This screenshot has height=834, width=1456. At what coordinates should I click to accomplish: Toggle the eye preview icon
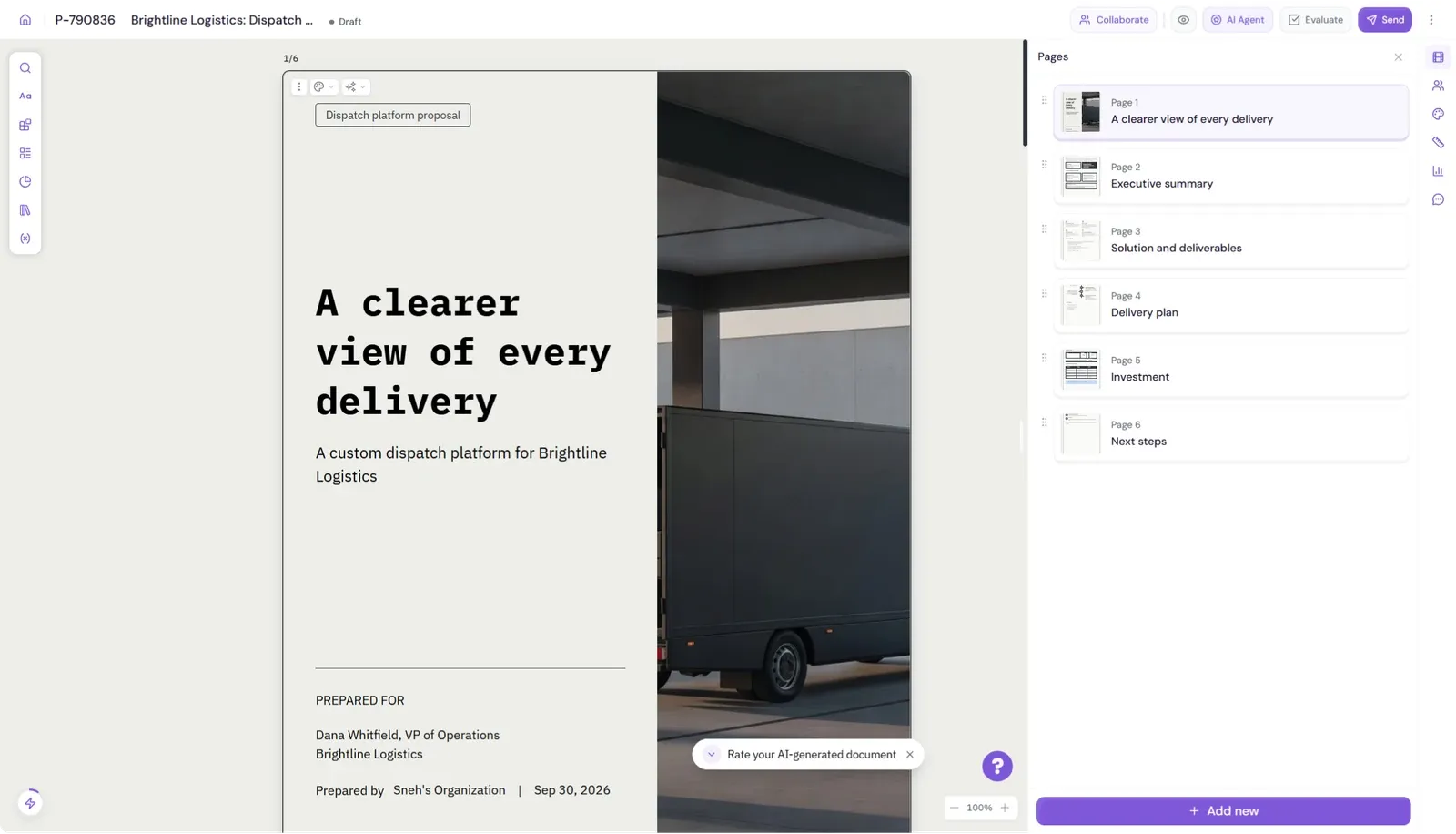[1183, 20]
